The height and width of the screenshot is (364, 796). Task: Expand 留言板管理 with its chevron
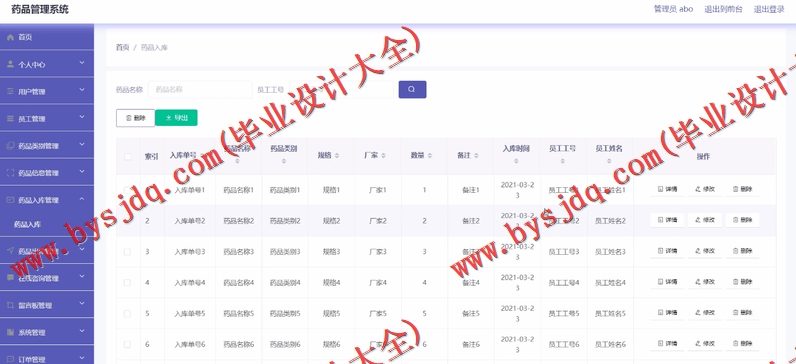pos(82,304)
